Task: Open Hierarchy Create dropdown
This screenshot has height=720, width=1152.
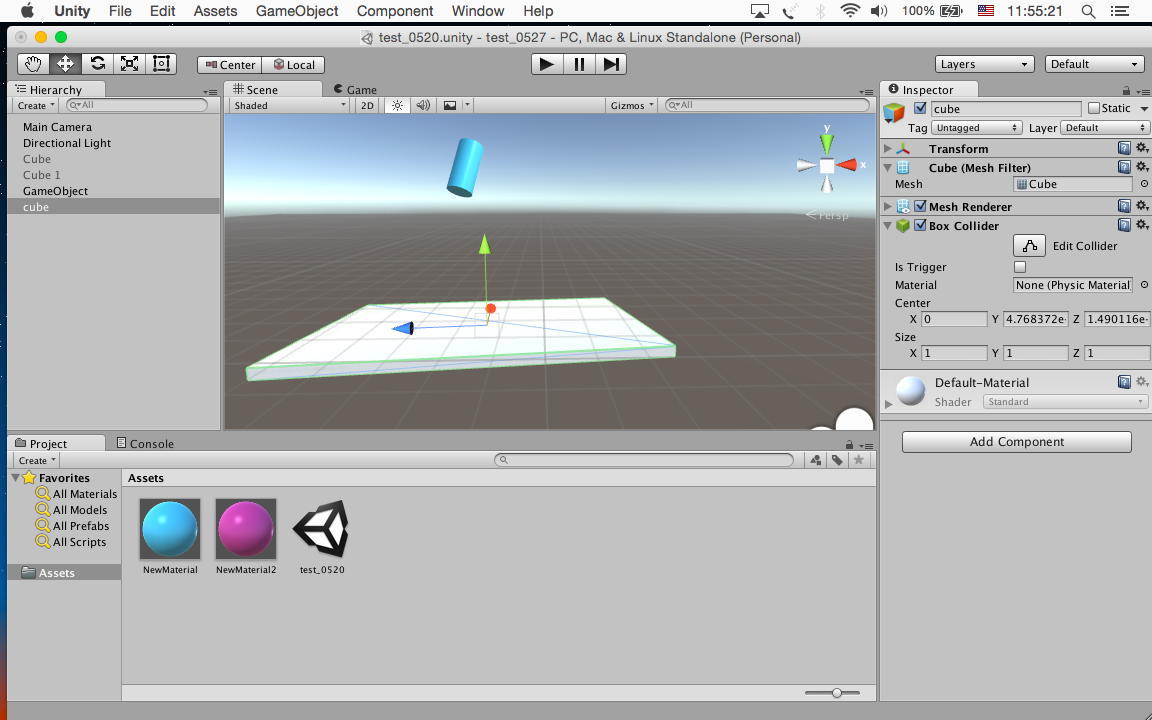Action: (36, 105)
